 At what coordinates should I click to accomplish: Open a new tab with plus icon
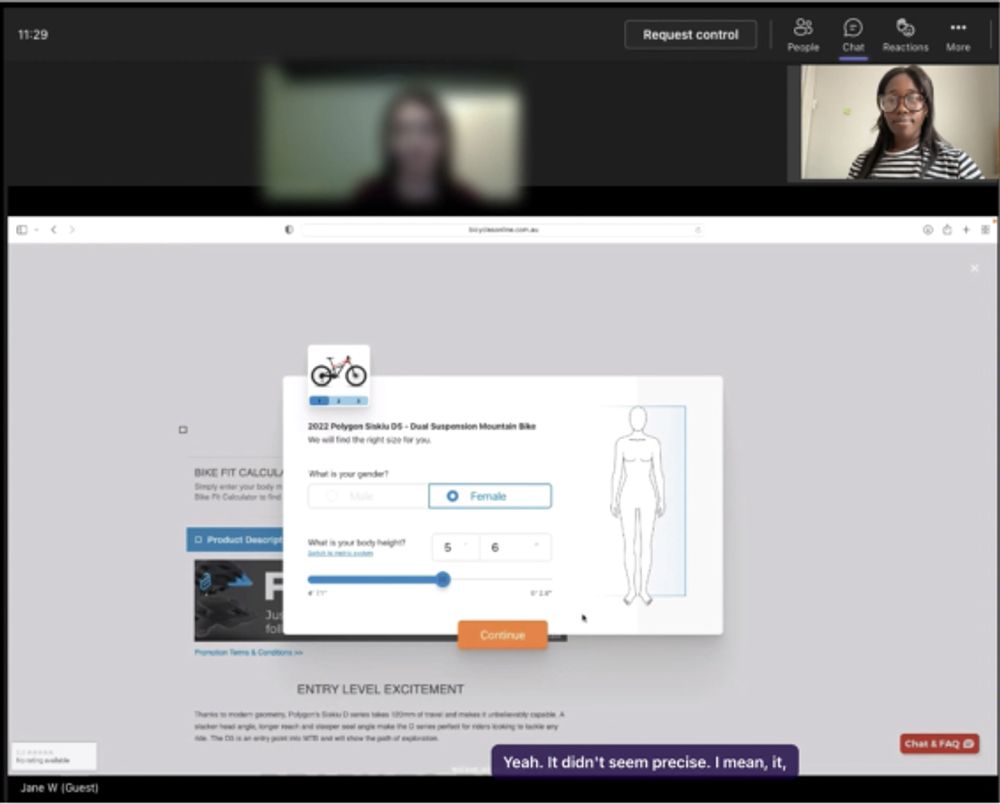point(966,230)
